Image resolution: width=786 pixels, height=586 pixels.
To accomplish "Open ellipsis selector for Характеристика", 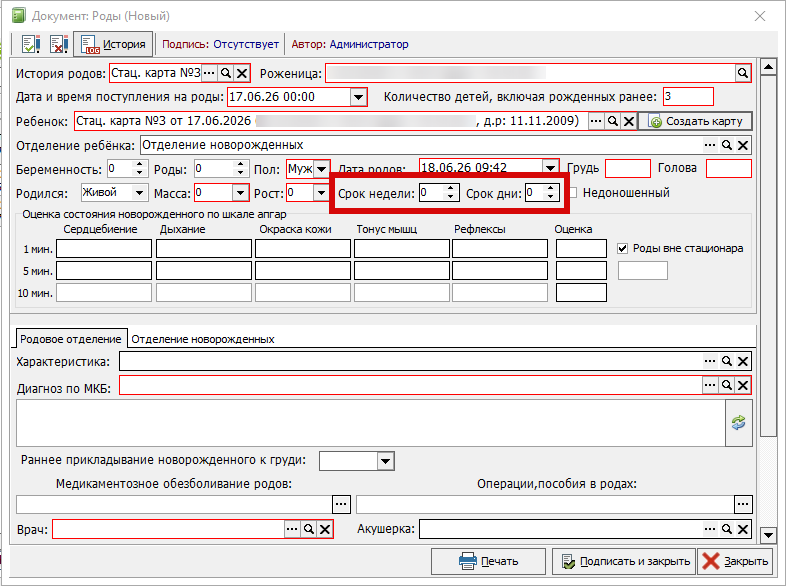I will [x=710, y=361].
